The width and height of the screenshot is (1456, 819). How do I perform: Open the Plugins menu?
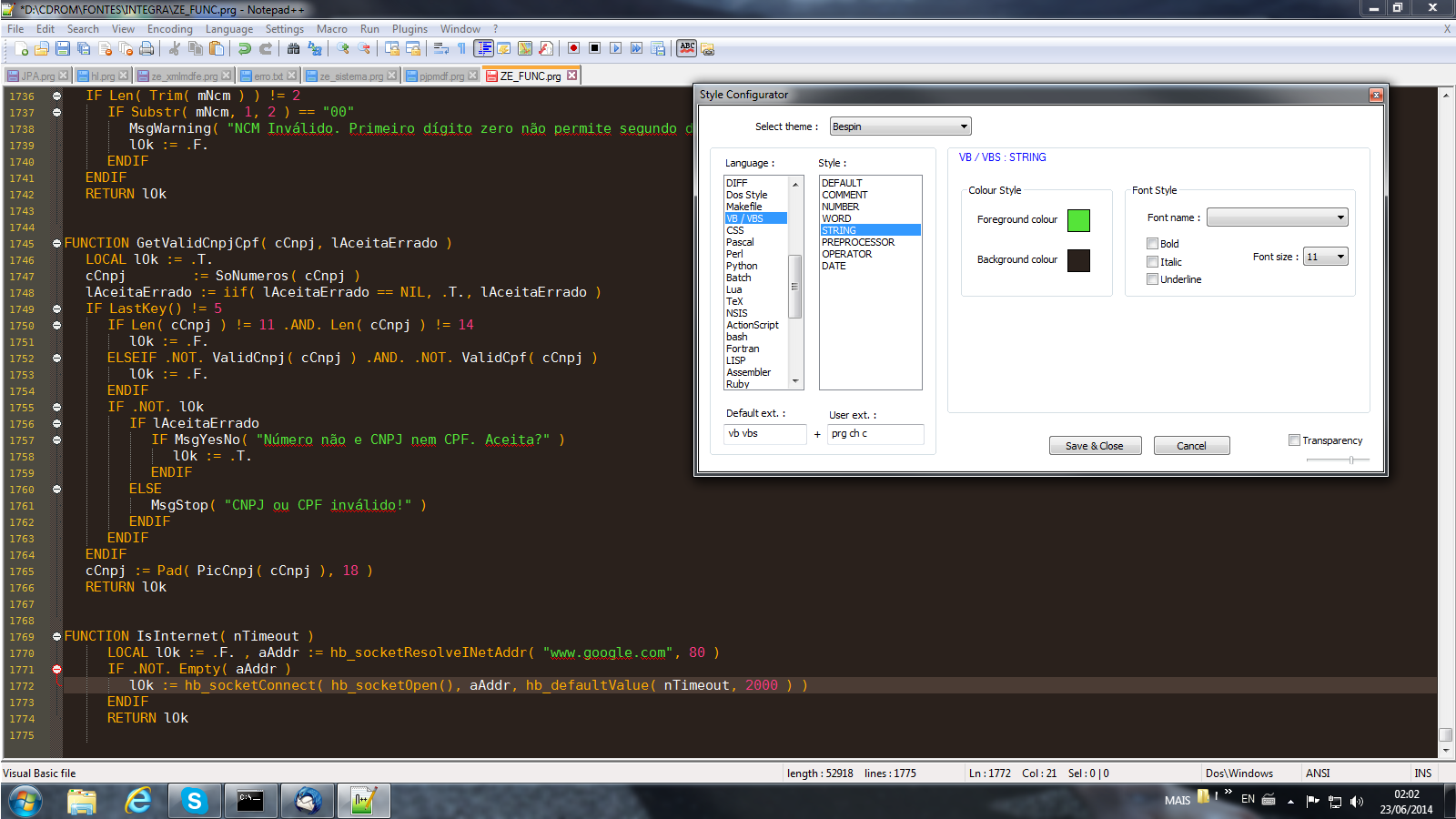[409, 29]
